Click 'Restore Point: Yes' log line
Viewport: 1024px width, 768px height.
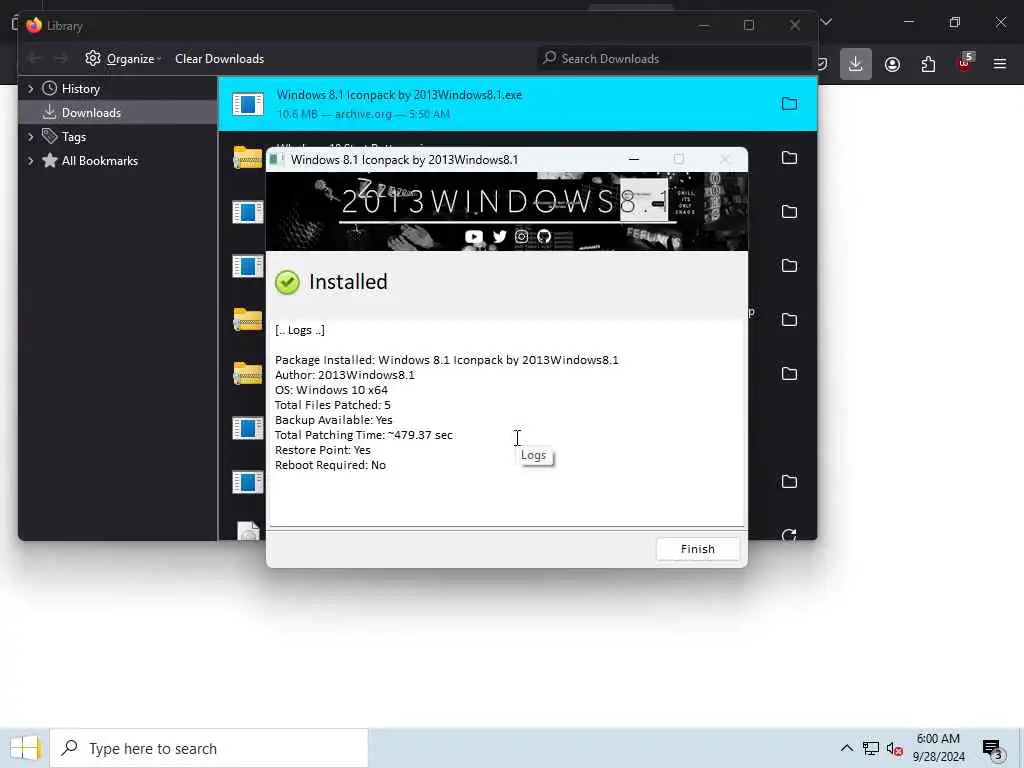point(323,450)
